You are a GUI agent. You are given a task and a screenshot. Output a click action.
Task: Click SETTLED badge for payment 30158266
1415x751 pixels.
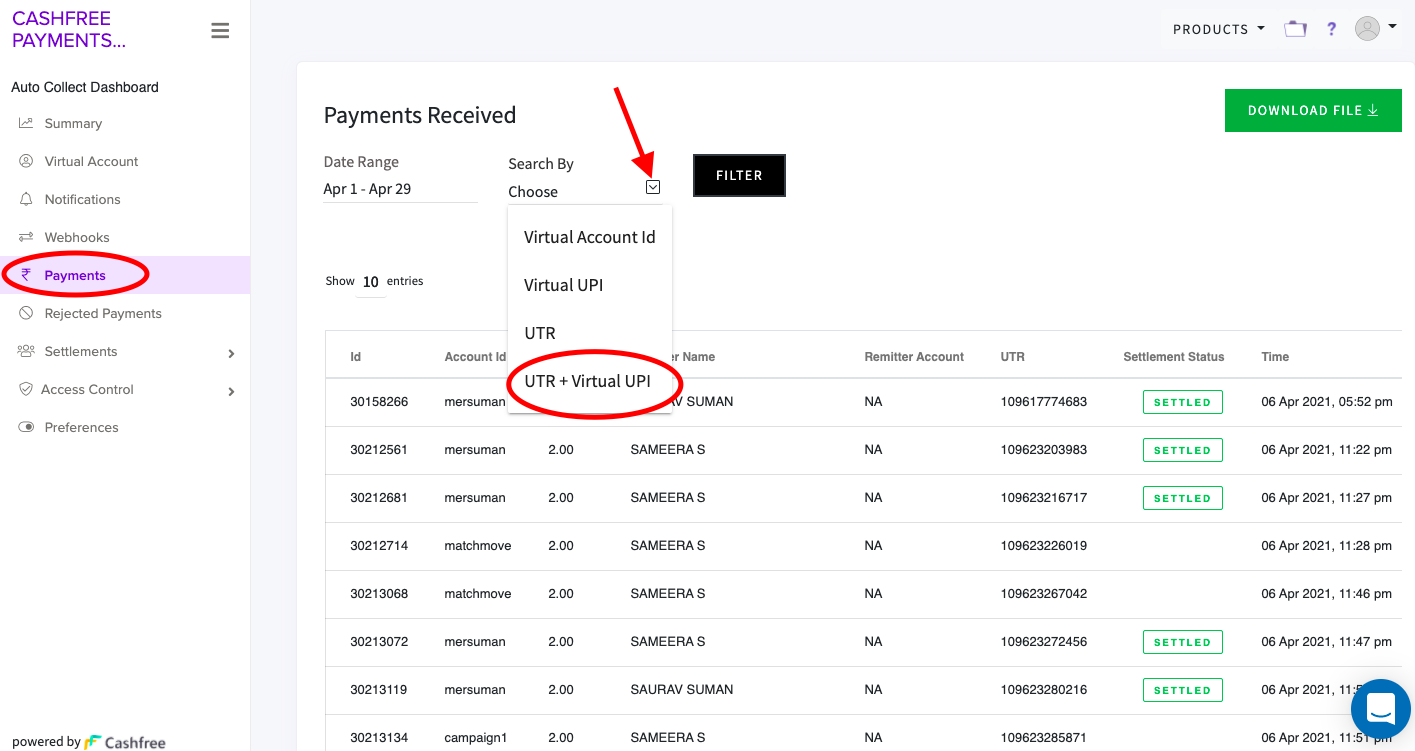tap(1182, 402)
